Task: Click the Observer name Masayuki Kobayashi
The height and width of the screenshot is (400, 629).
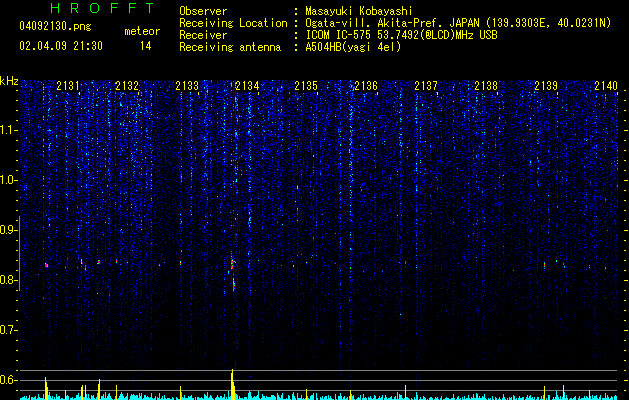Action: point(359,11)
